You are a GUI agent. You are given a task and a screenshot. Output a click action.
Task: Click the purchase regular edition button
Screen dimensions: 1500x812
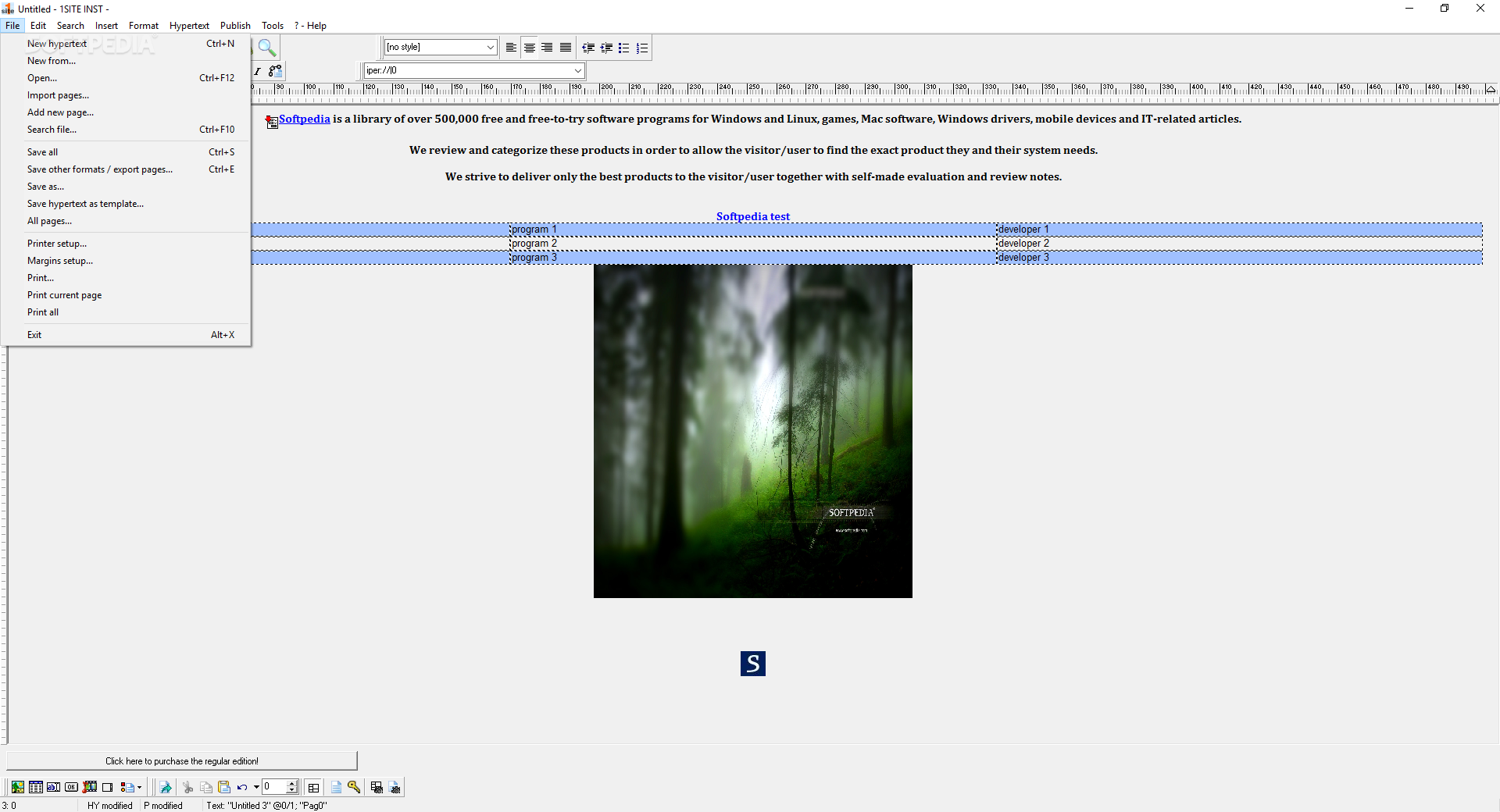click(182, 761)
